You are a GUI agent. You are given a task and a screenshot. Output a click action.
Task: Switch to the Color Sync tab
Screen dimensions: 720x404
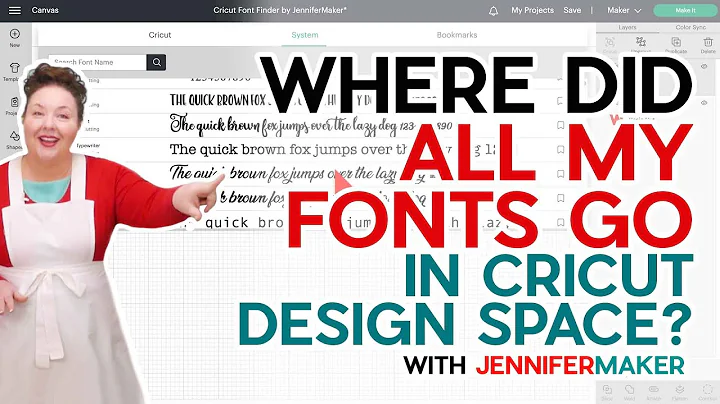click(690, 28)
